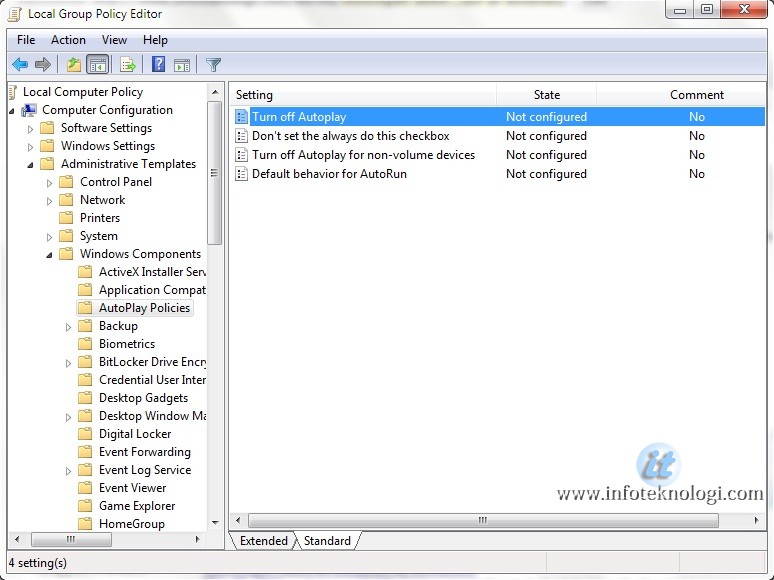Click the tree pane scroll right arrow

tap(197, 540)
